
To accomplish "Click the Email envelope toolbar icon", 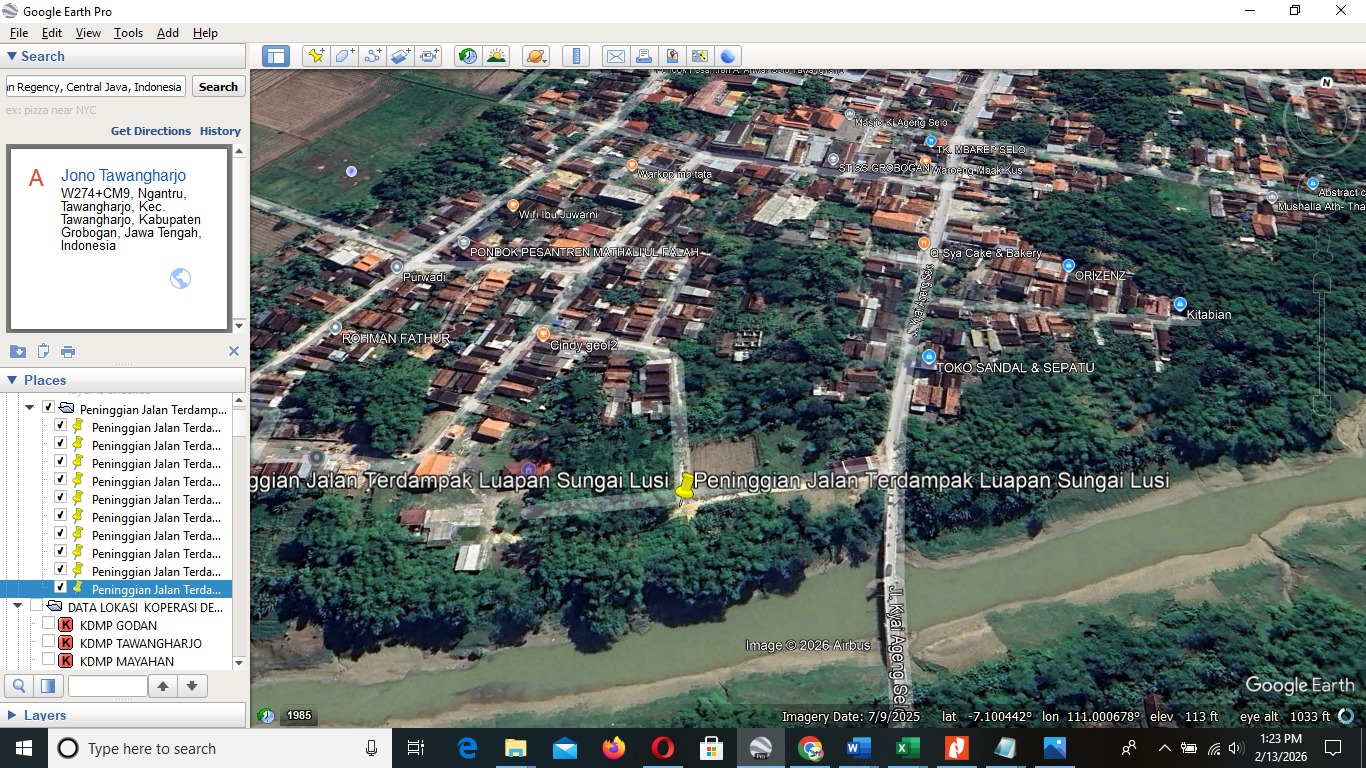I will click(x=615, y=56).
